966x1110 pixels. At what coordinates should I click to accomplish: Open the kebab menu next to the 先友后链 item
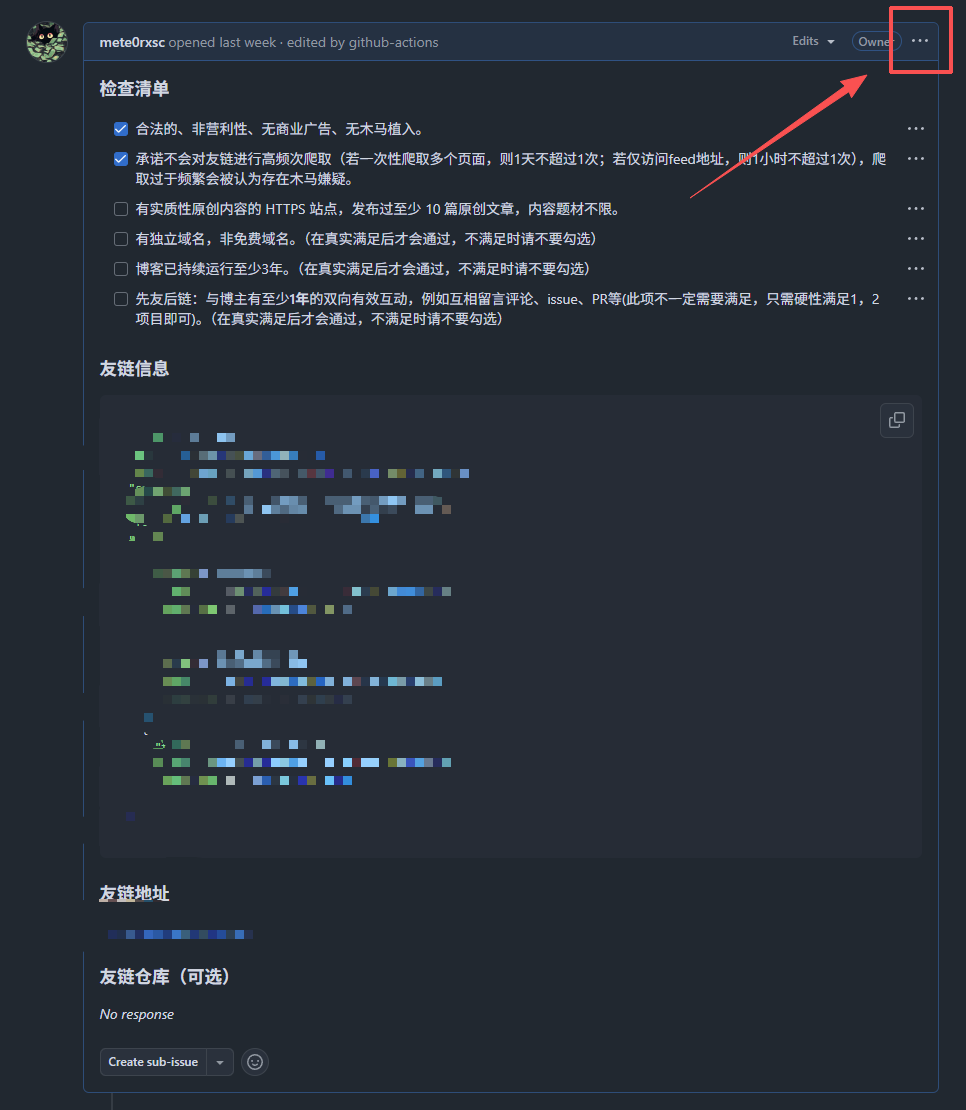915,298
